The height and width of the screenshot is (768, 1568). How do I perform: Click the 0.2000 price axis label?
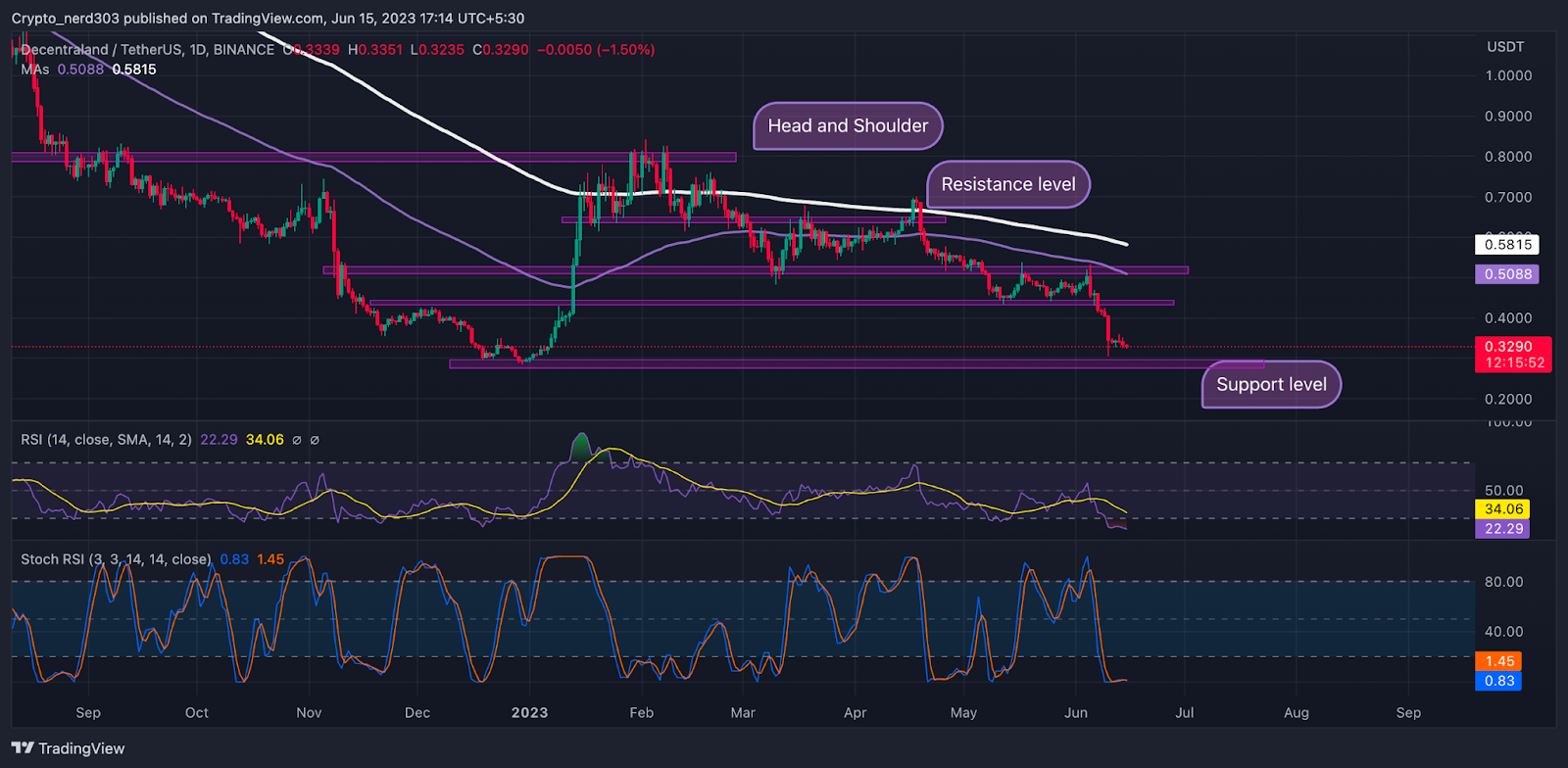click(1508, 399)
